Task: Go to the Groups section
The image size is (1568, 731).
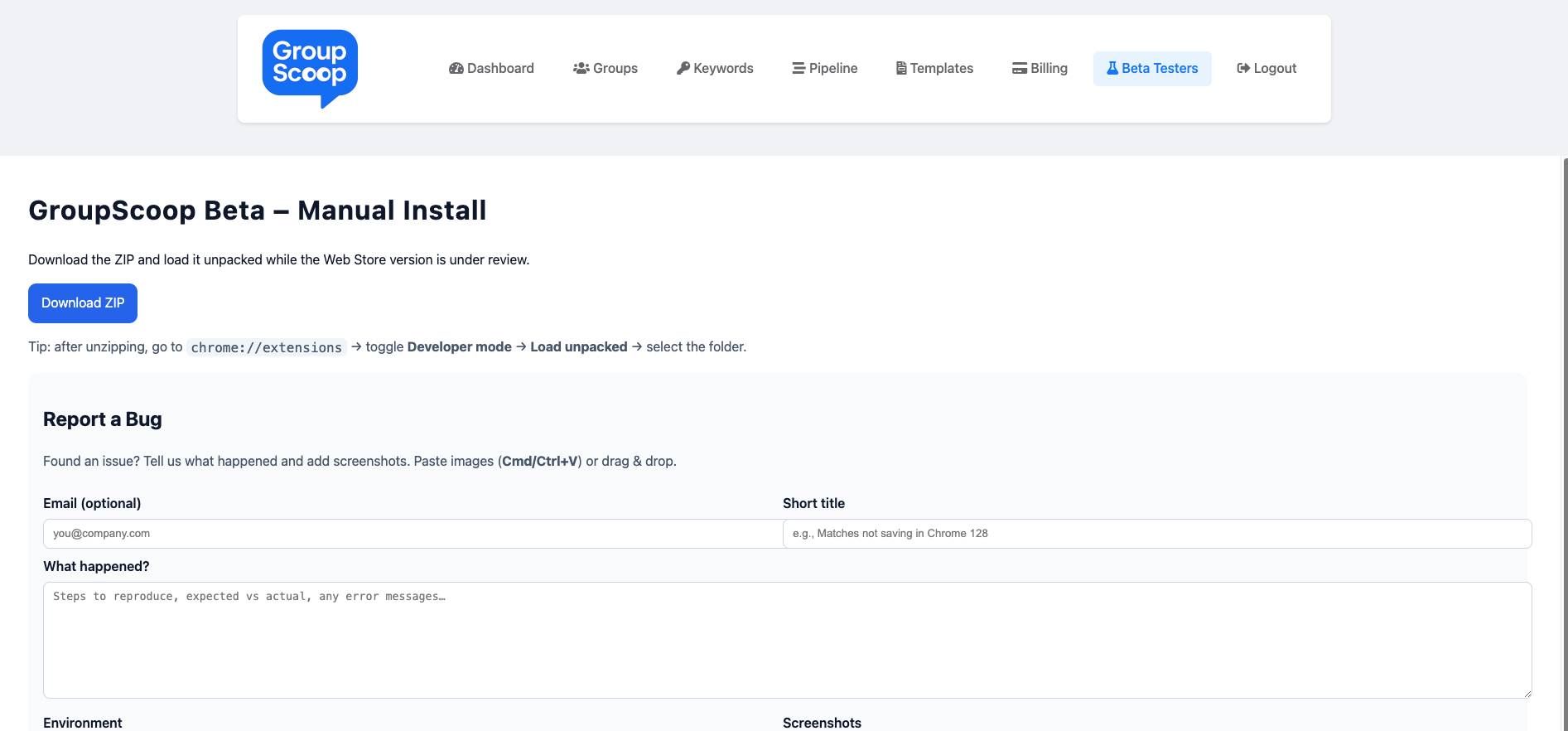Action: pos(605,69)
